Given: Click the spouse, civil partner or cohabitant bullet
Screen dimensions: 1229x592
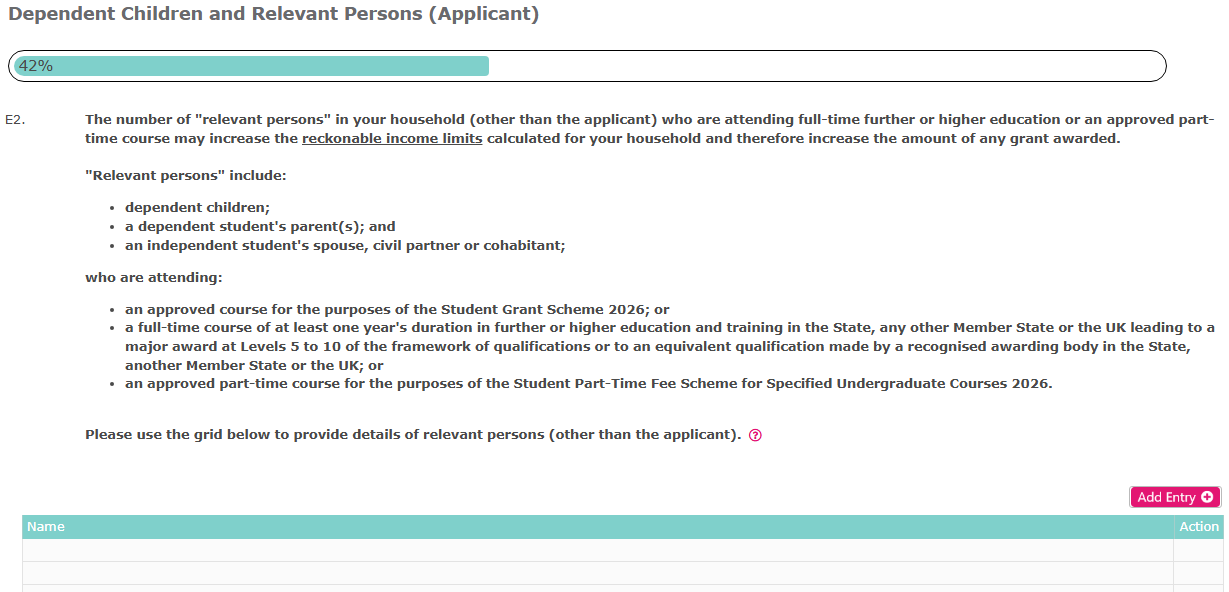Looking at the screenshot, I should (345, 246).
